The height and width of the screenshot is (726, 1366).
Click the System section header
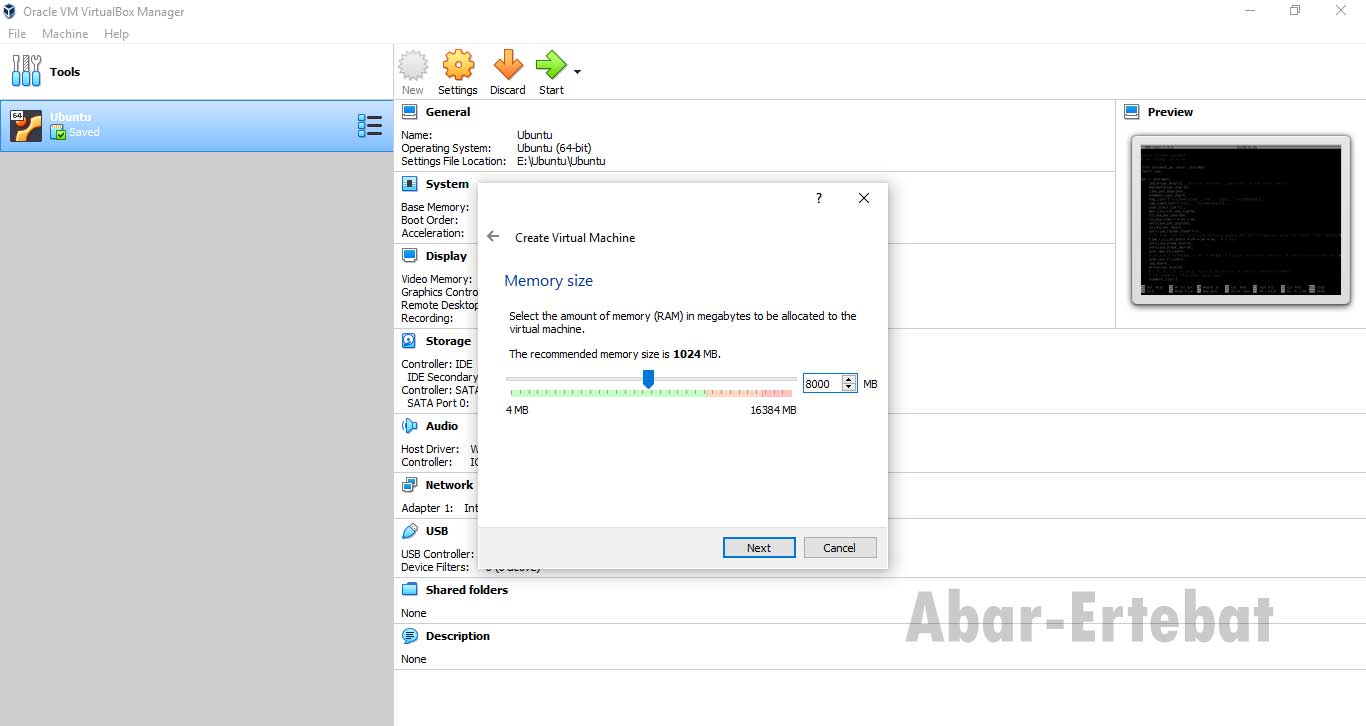point(447,184)
